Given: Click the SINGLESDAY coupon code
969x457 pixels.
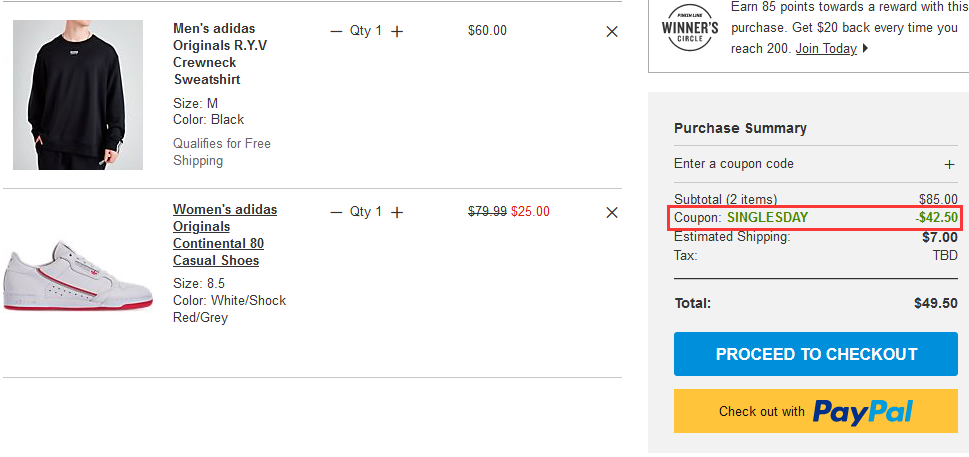Looking at the screenshot, I should 768,217.
